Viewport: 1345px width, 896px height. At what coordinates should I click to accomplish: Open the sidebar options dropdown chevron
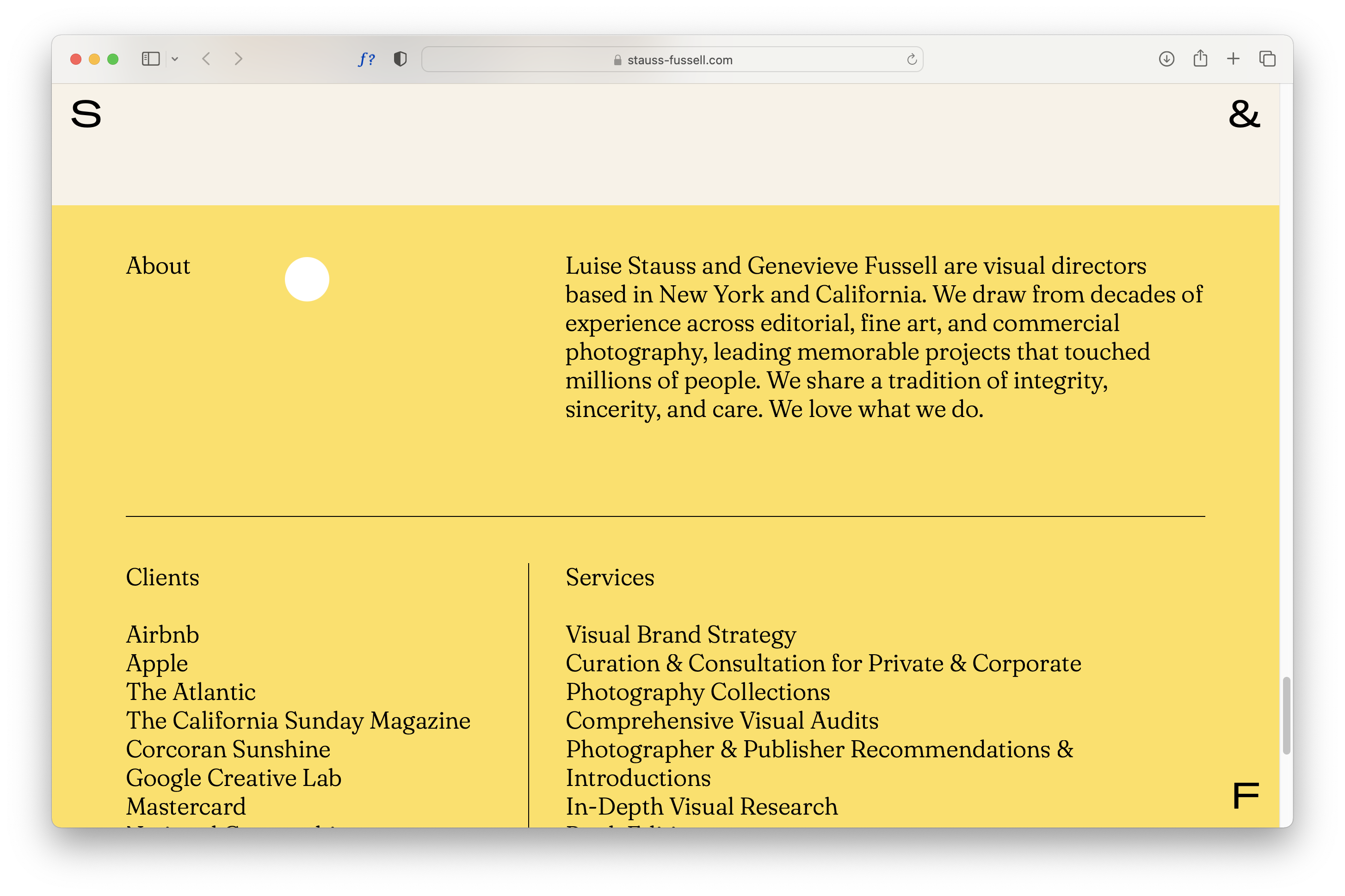coord(175,59)
